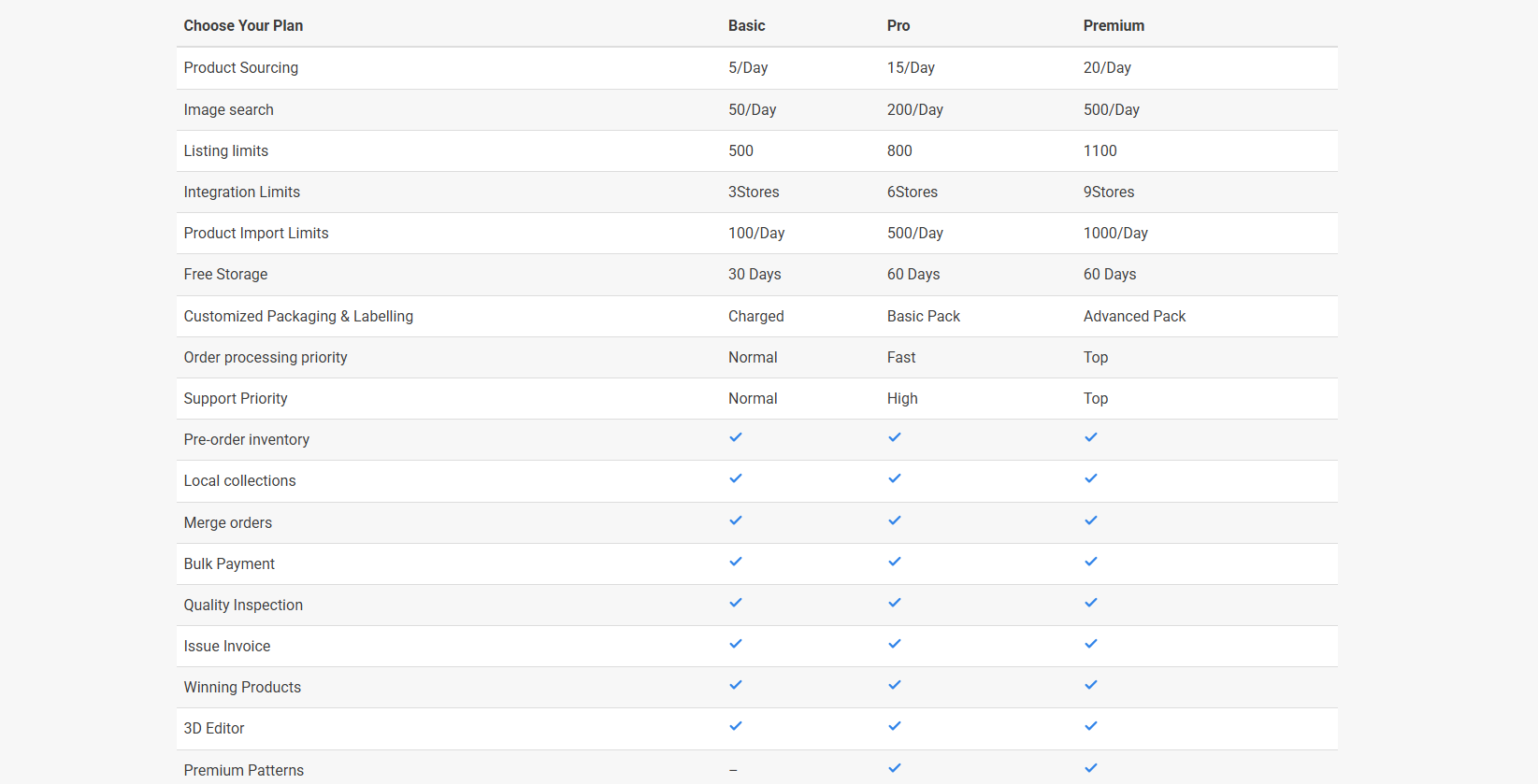Viewport: 1538px width, 784px height.
Task: Select the Basic plan column header
Action: pos(746,26)
